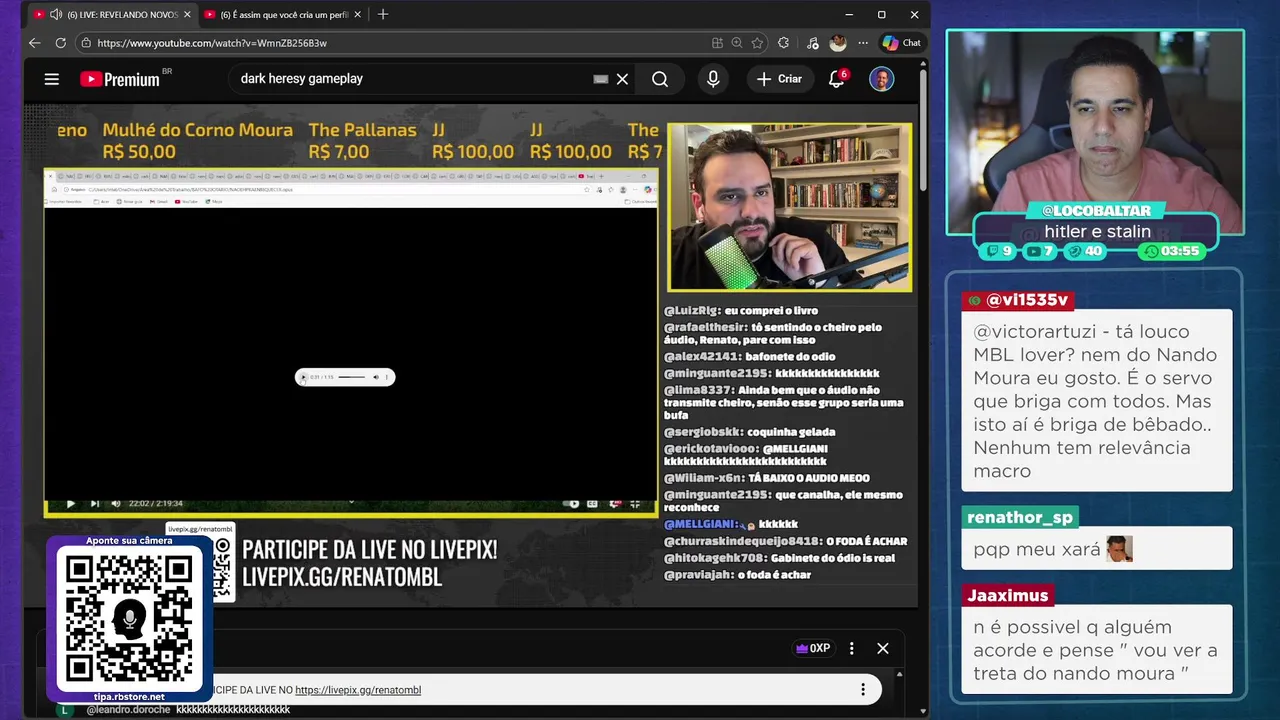Open the Copilot Chat button
The width and height of the screenshot is (1280, 720).
point(901,43)
